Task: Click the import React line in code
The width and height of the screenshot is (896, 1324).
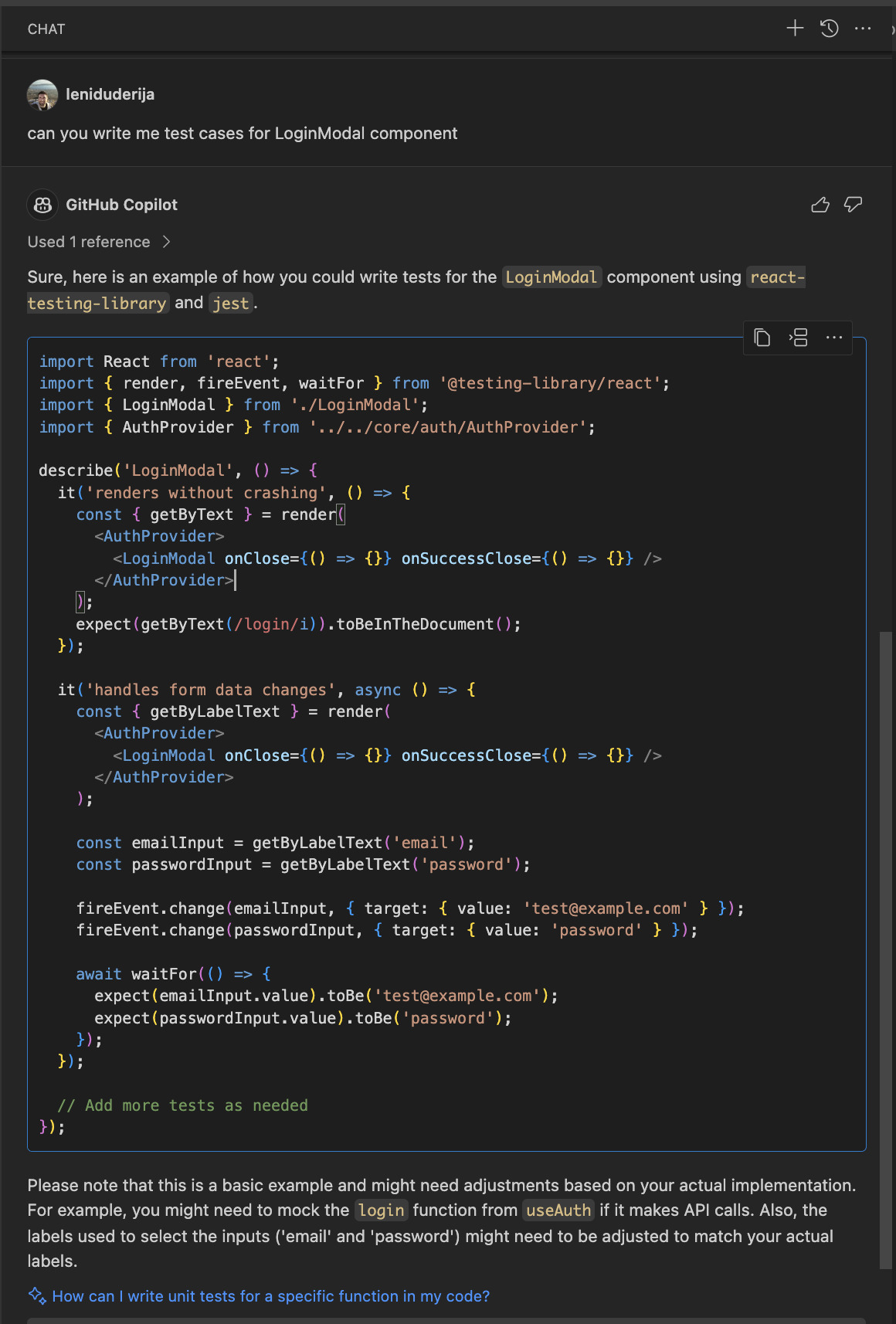Action: [159, 362]
